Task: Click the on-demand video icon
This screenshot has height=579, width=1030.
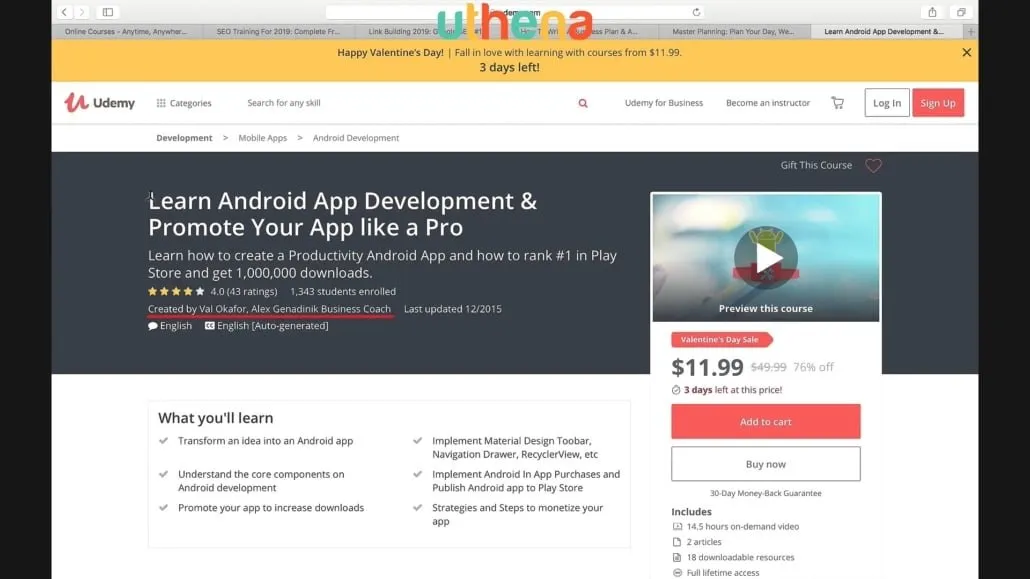Action: [677, 526]
